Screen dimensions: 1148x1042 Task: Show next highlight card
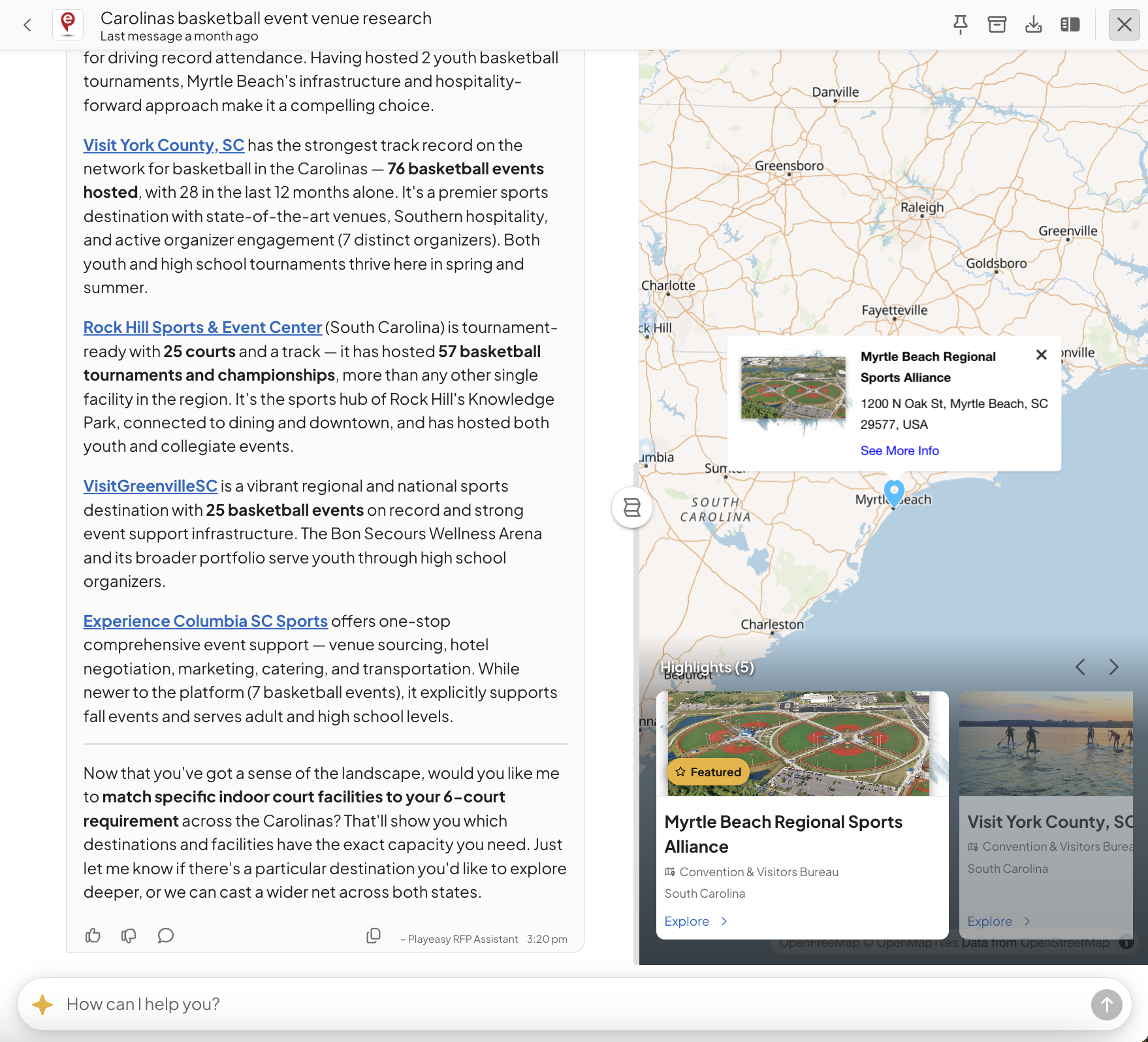(1114, 667)
